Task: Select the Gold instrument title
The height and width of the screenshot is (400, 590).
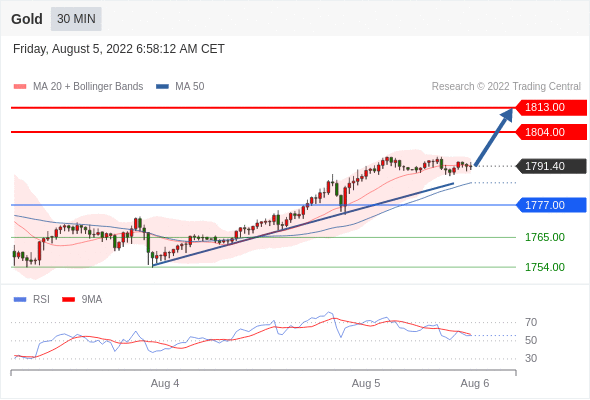Action: 27,19
